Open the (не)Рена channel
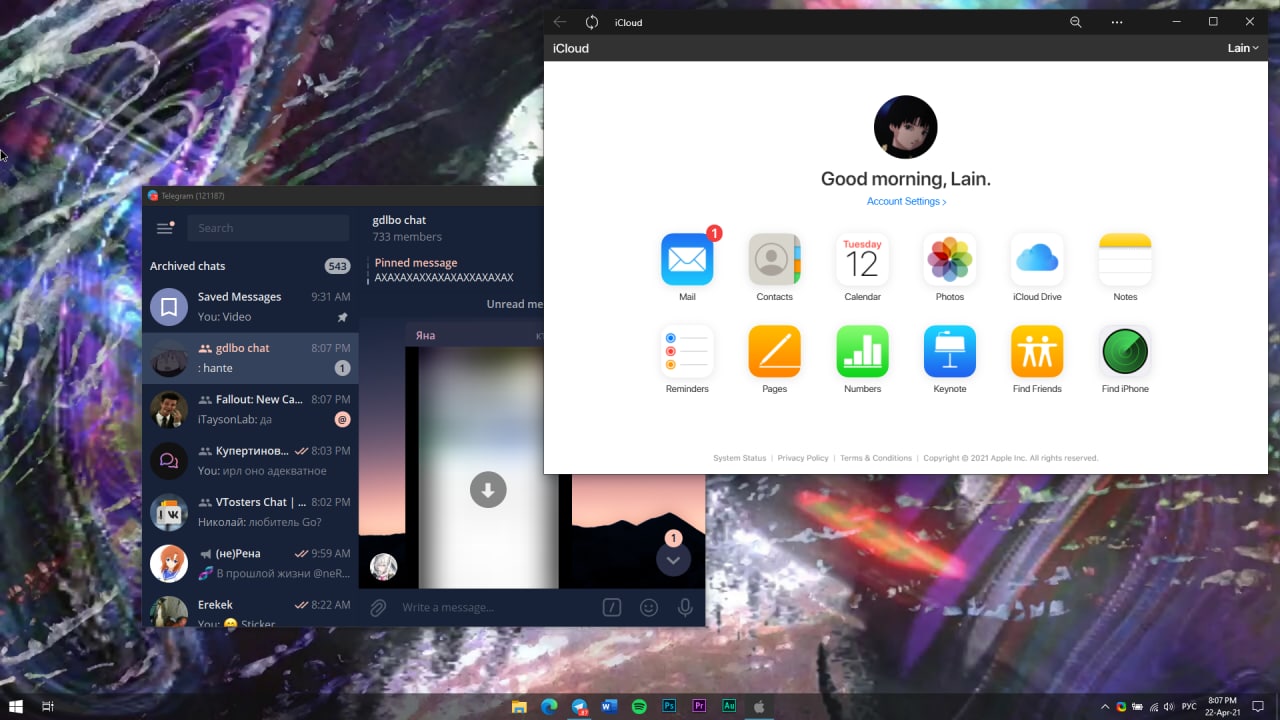 pos(250,563)
